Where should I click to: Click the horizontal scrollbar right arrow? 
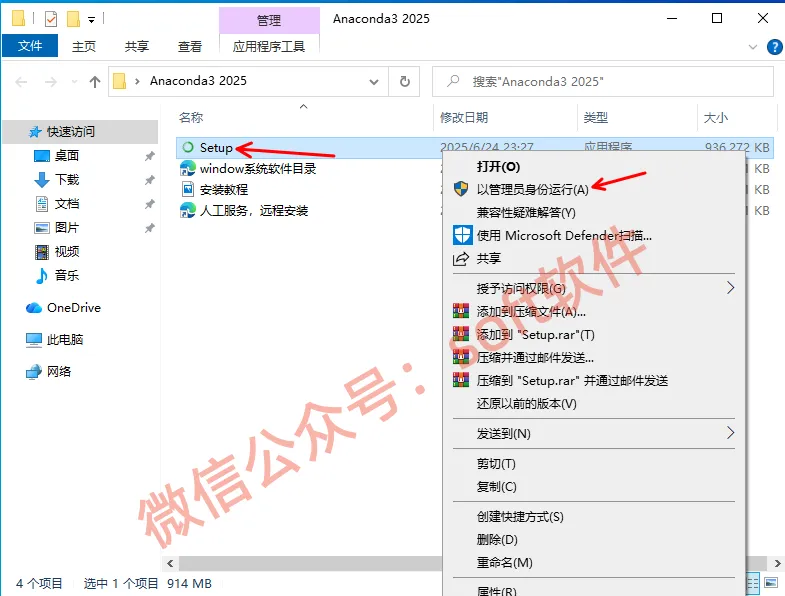coord(777,563)
